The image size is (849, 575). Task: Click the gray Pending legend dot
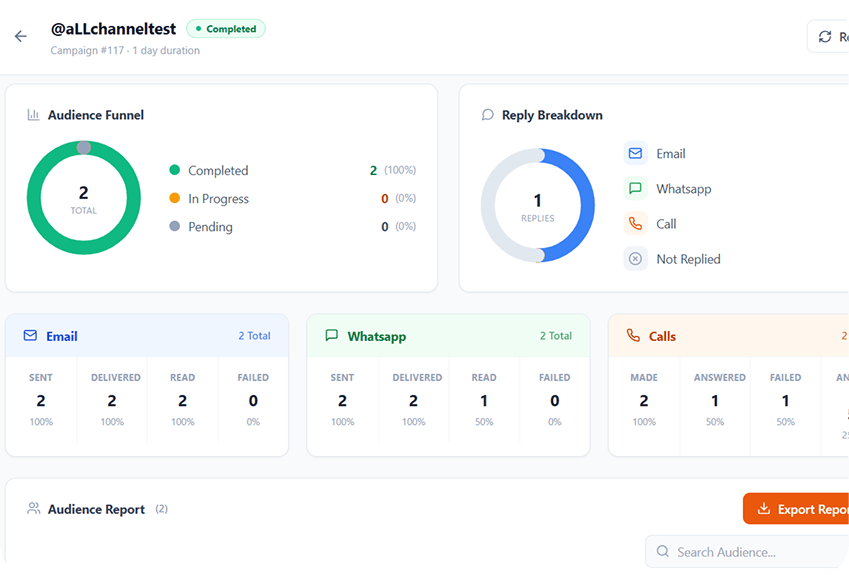pos(174,226)
